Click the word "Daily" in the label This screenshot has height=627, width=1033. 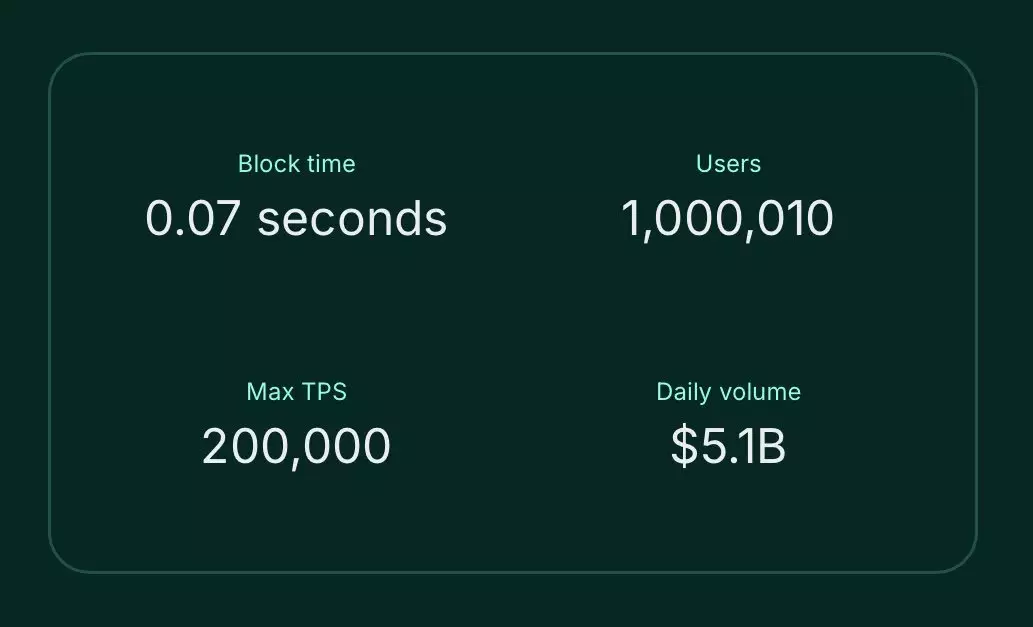(682, 391)
